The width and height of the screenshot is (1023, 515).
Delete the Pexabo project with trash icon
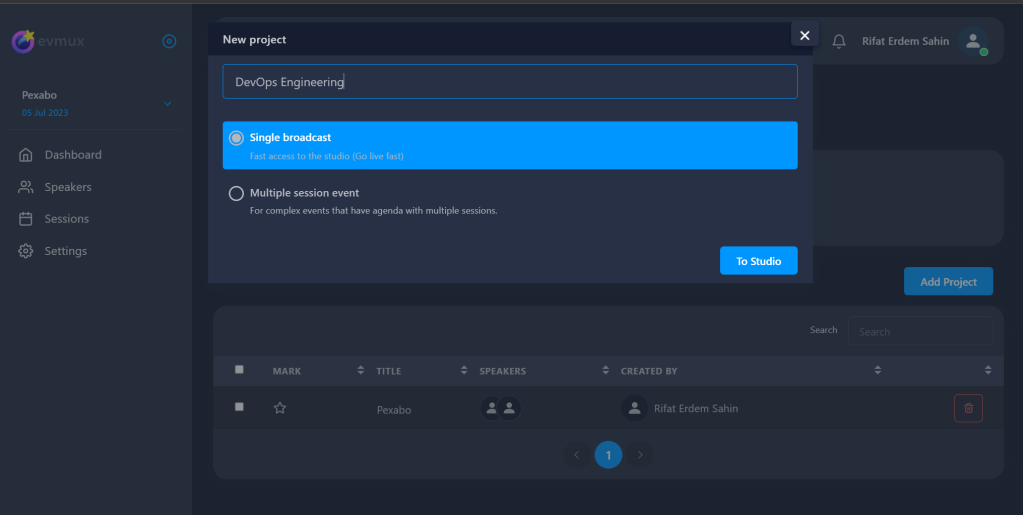click(x=968, y=408)
